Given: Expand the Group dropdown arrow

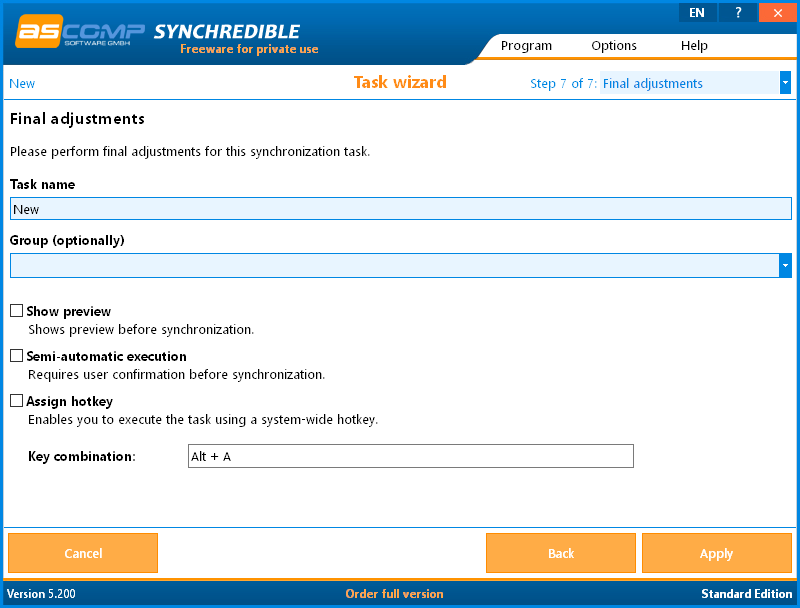Looking at the screenshot, I should 785,265.
